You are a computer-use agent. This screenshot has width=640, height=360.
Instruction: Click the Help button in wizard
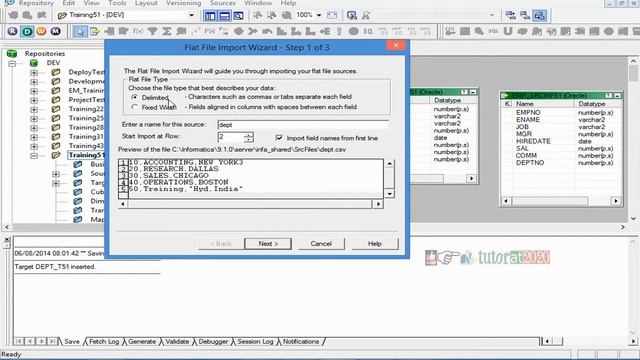pyautogui.click(x=375, y=244)
